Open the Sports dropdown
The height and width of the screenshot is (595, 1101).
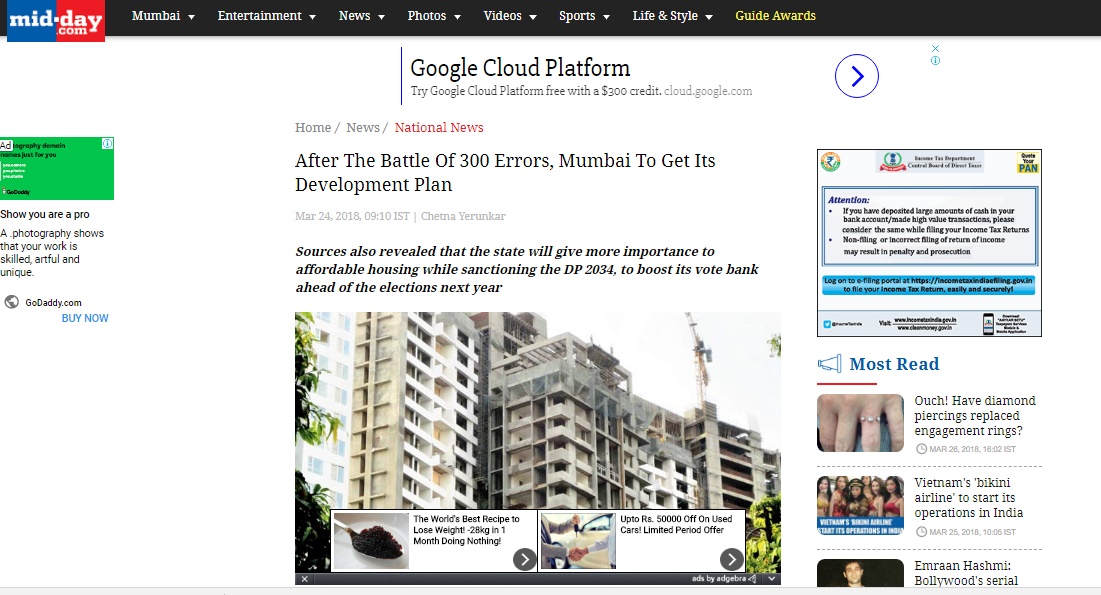coord(584,15)
